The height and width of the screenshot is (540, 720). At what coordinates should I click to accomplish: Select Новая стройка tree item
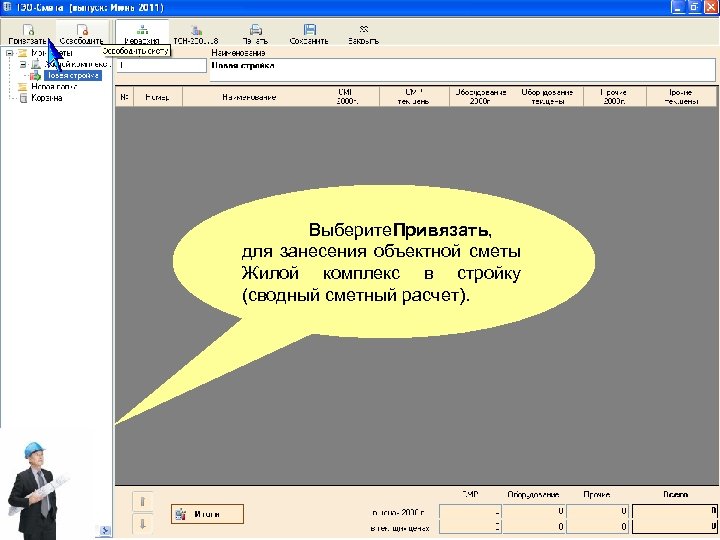tap(73, 75)
